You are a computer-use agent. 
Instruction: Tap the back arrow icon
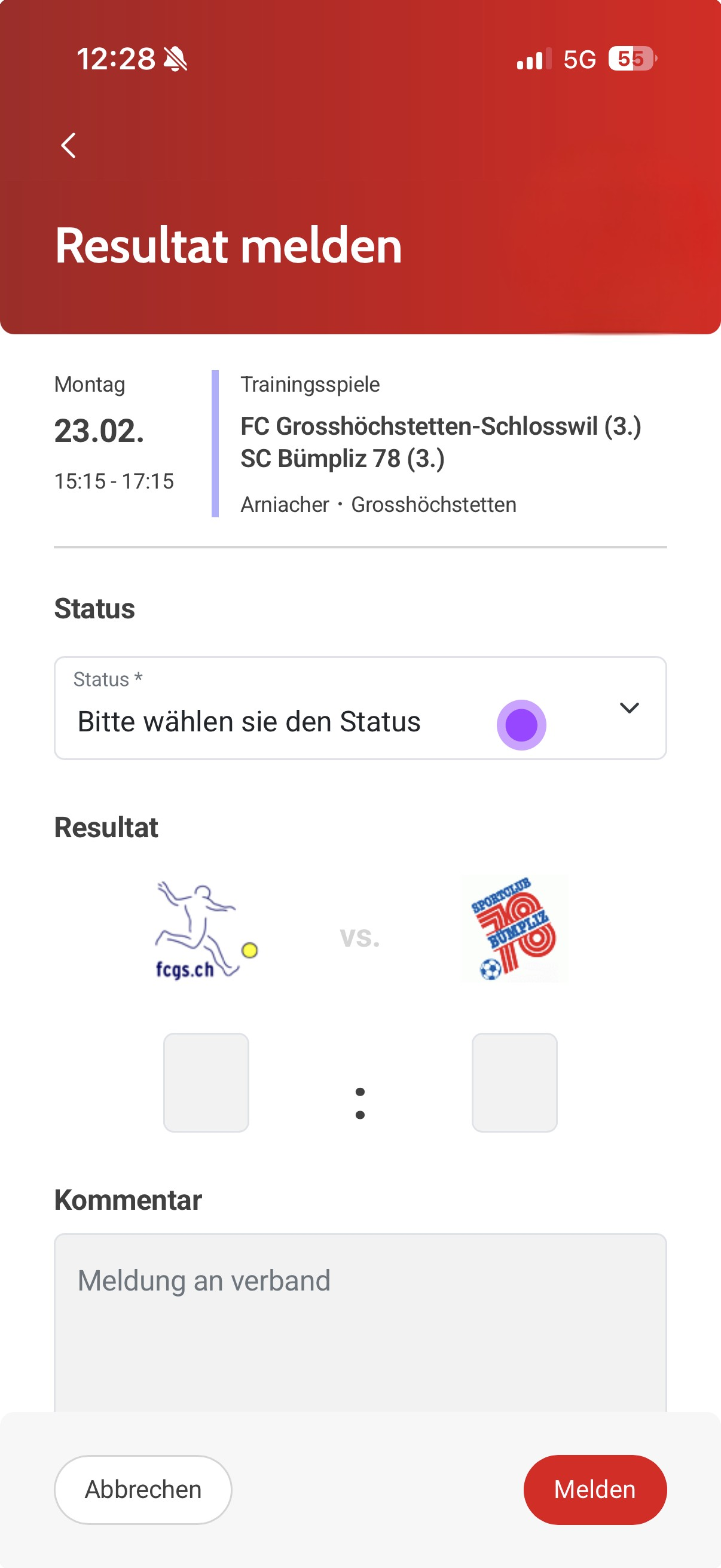tap(69, 145)
